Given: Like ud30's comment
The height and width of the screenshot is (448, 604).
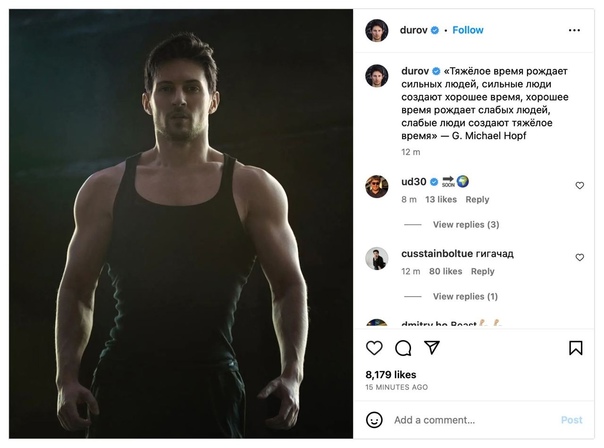Looking at the screenshot, I should tap(579, 186).
